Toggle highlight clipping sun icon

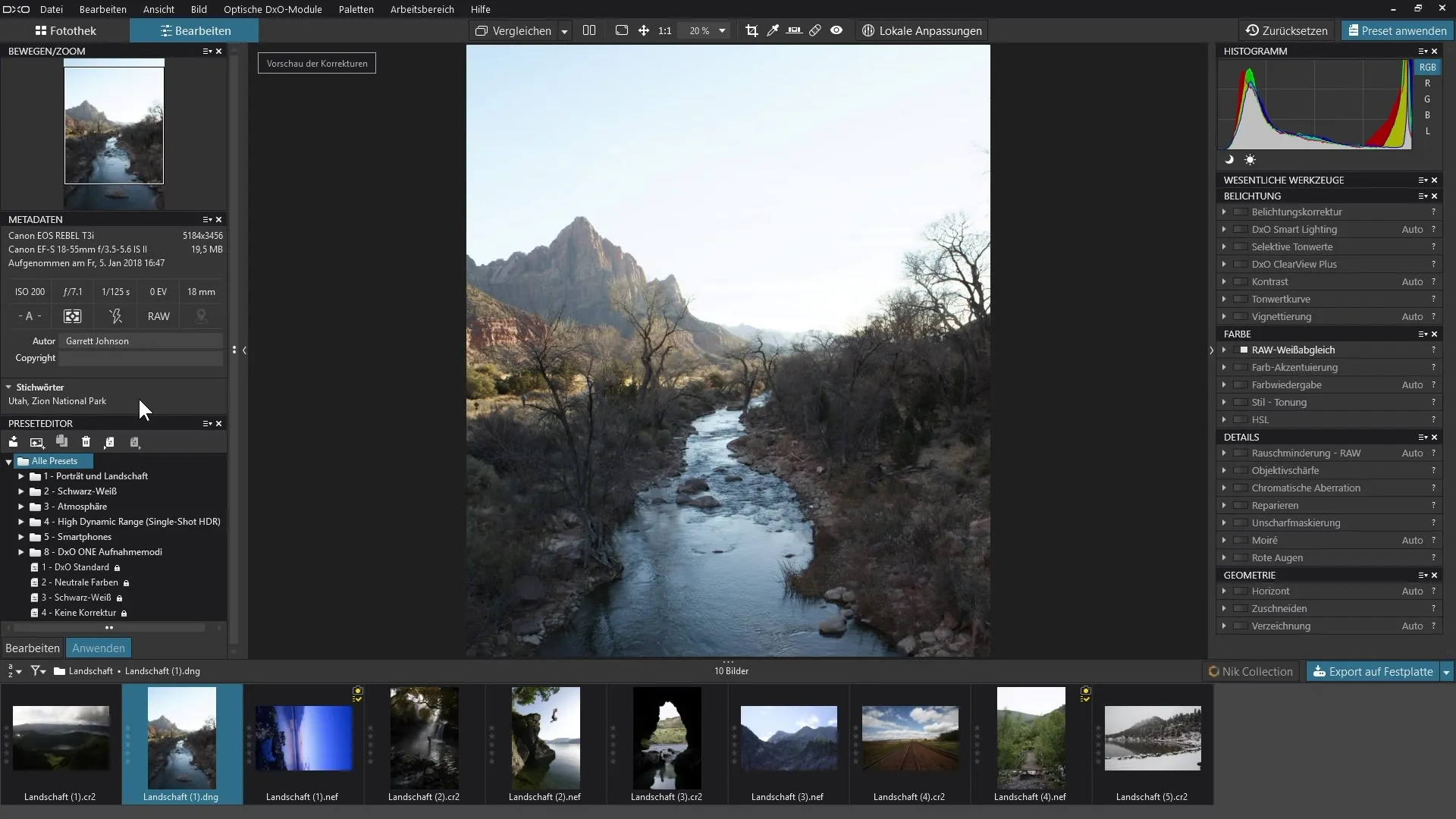pyautogui.click(x=1250, y=159)
